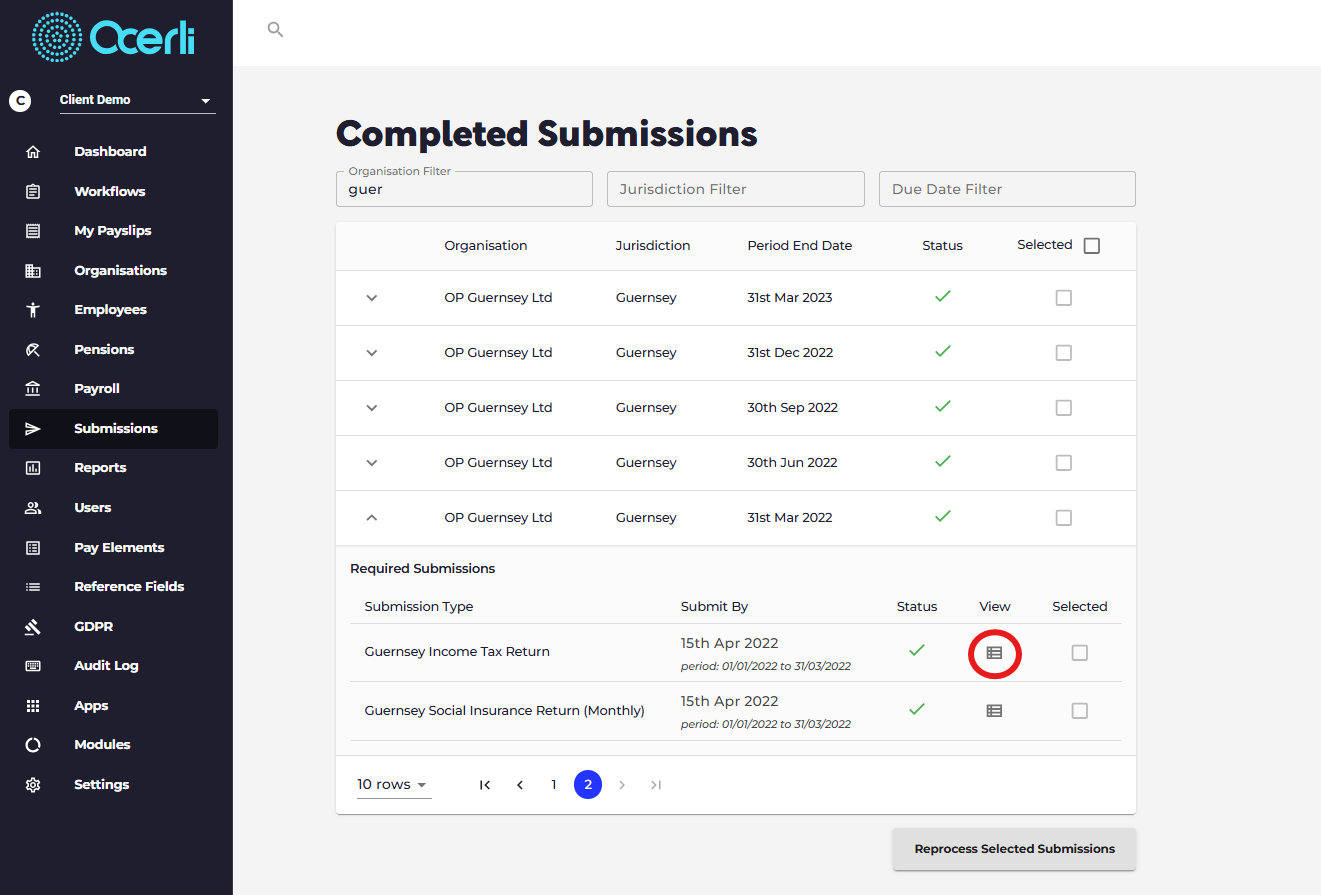Click the Jurisdiction Filter field

[x=736, y=189]
